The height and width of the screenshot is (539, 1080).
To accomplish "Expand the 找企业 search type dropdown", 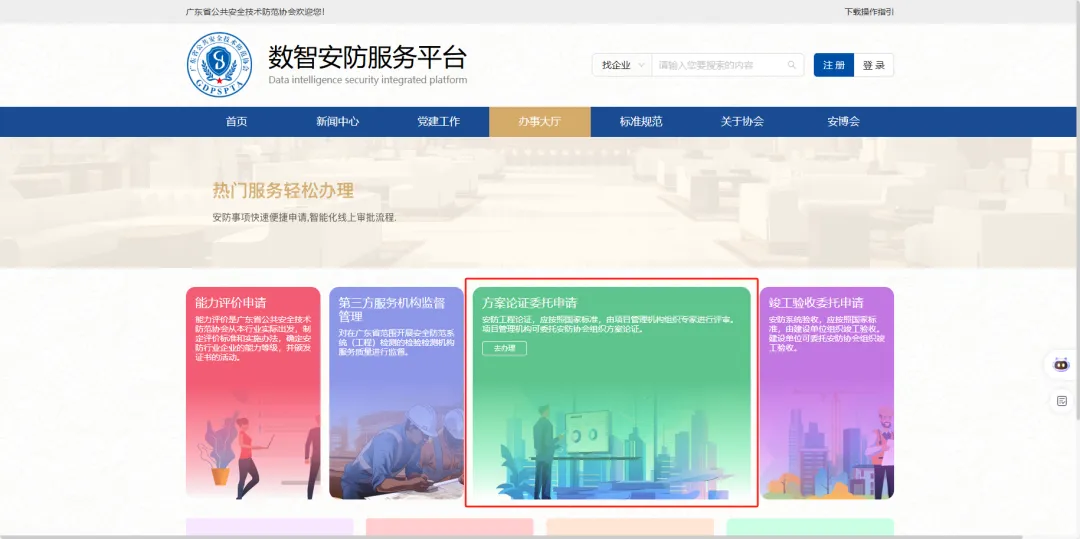I will [x=622, y=65].
